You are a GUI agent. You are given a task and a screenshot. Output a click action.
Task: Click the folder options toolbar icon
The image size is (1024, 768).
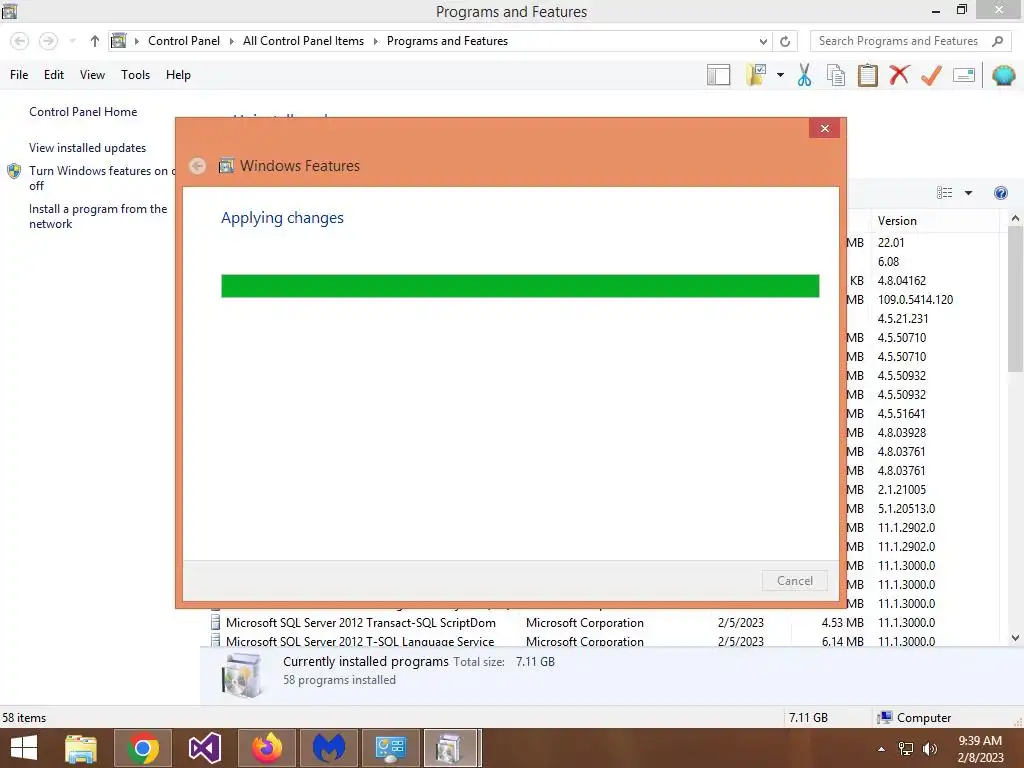click(x=756, y=75)
